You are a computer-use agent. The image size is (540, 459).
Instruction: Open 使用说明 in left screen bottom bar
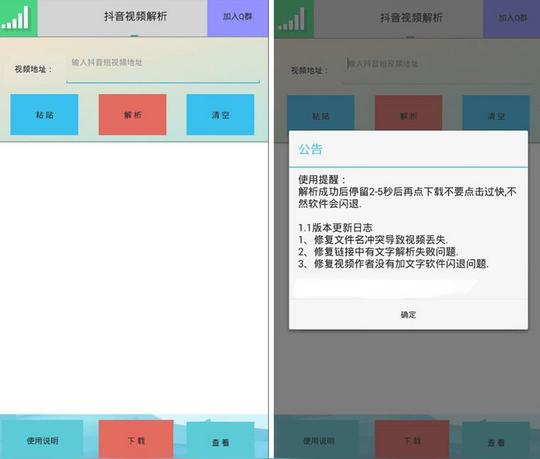[x=42, y=440]
